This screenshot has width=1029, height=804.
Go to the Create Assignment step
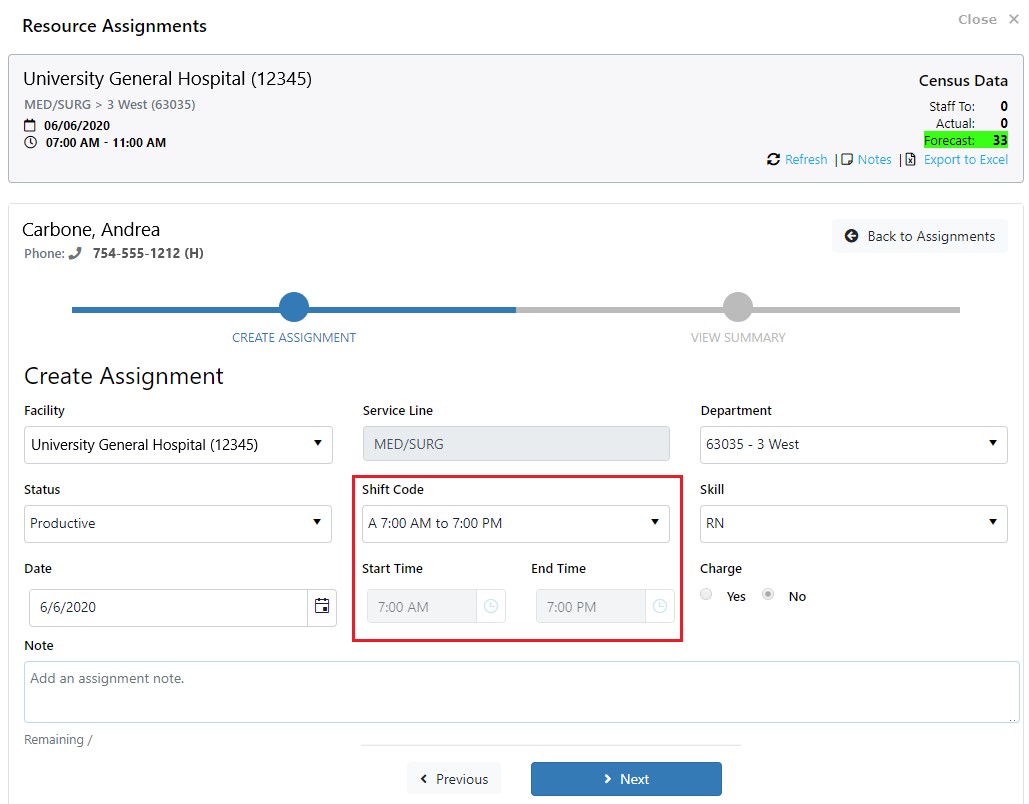click(x=294, y=308)
